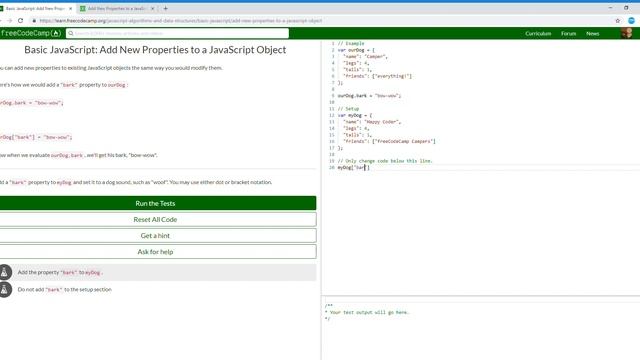Screen dimensions: 640x360
Task: Click the lesson title heading
Action: coord(155,50)
